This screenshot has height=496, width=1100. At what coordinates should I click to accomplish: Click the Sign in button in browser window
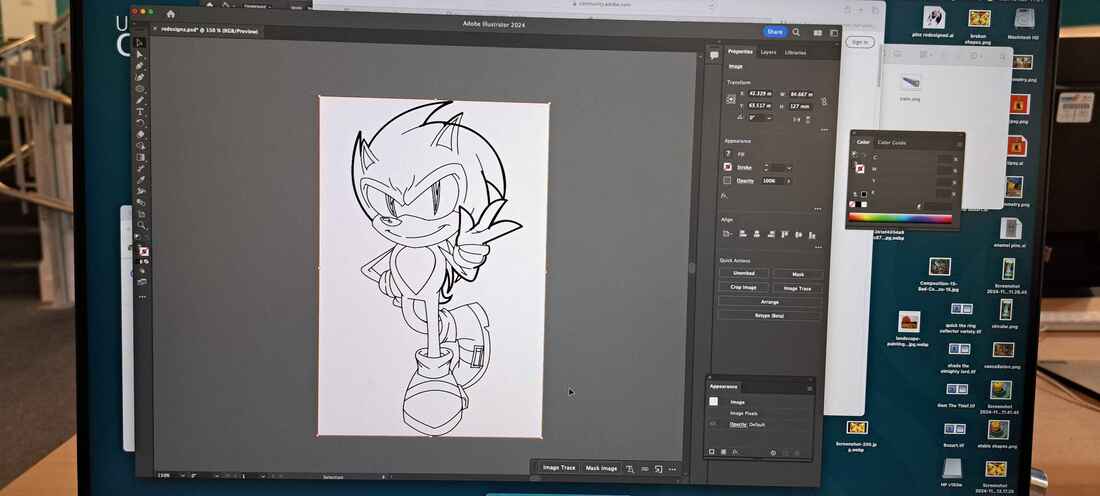[x=859, y=43]
